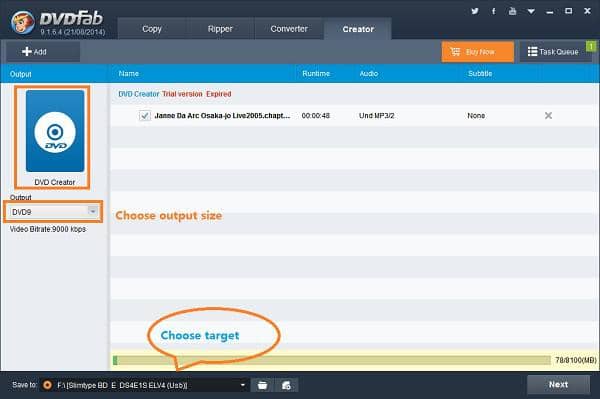
Task: Click the Buy Now button
Action: point(478,52)
